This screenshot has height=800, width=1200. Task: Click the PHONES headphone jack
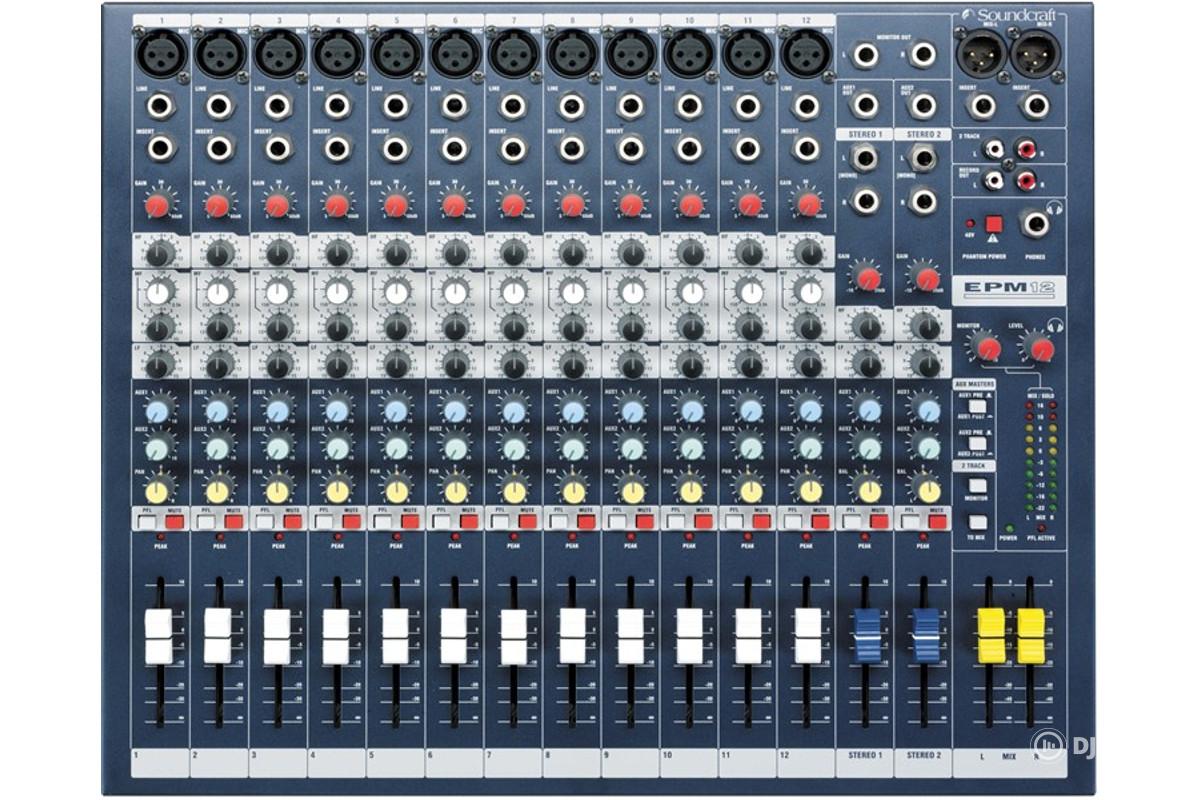click(x=1035, y=222)
